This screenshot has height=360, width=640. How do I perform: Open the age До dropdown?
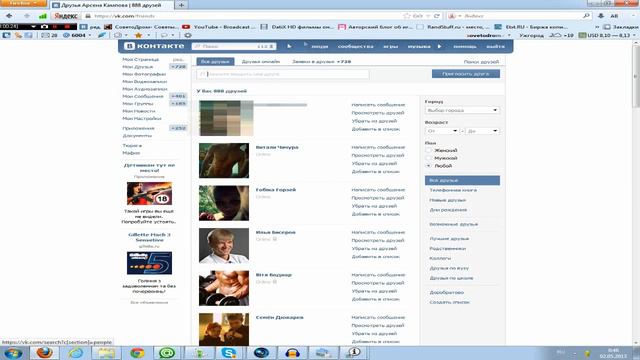[x=482, y=131]
